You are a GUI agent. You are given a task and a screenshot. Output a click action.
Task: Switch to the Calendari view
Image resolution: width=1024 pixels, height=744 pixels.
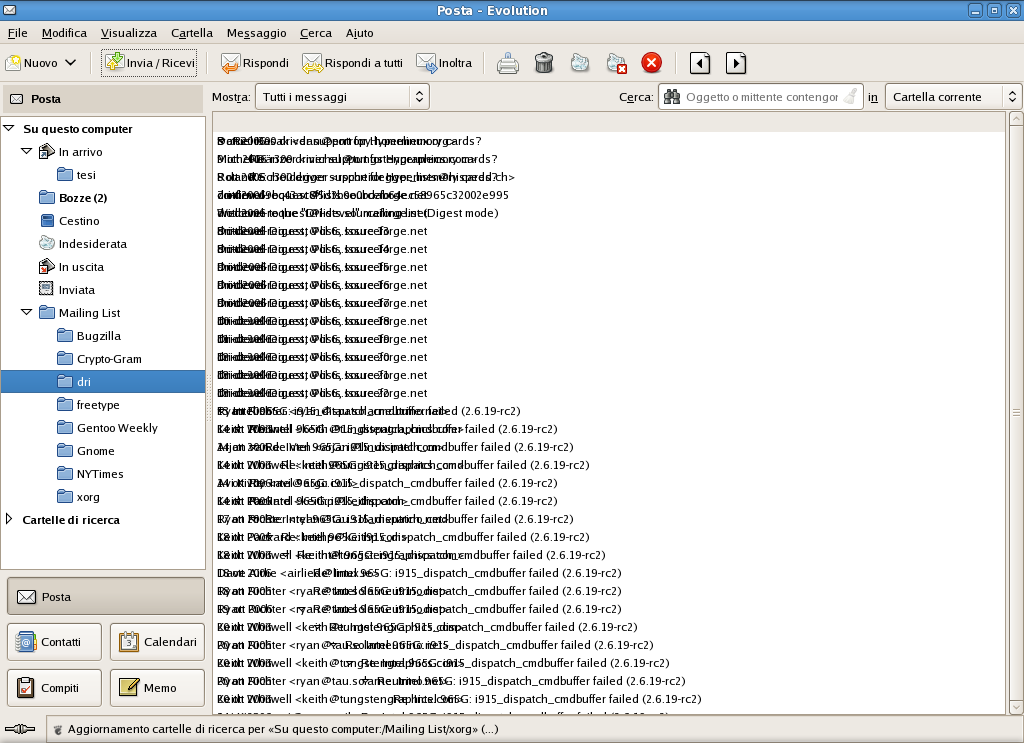[157, 642]
